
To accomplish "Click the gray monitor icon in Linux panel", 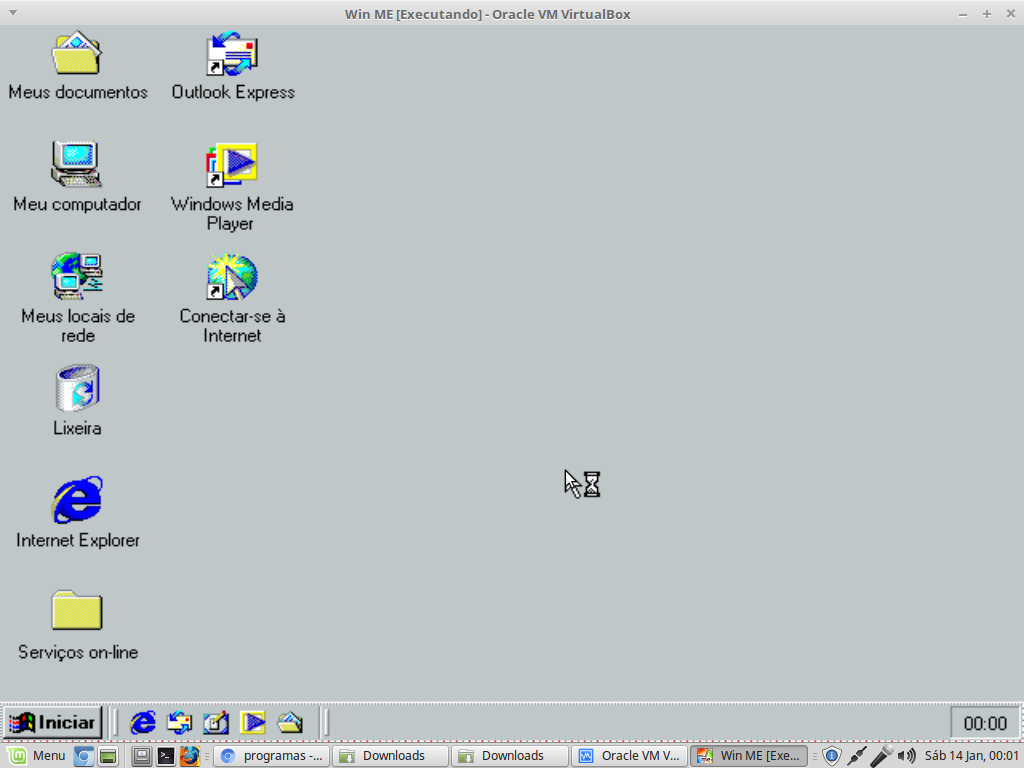I will 141,756.
